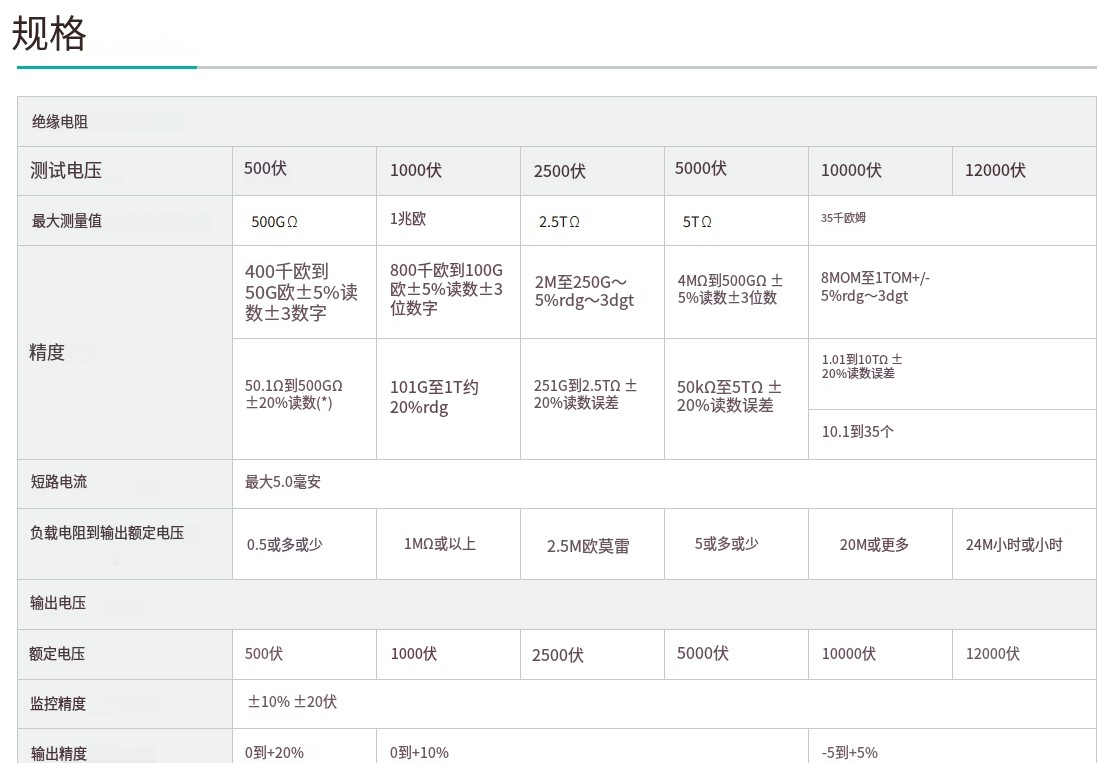Select the 绝缘电阻 section header
1098x763 pixels.
(x=60, y=122)
